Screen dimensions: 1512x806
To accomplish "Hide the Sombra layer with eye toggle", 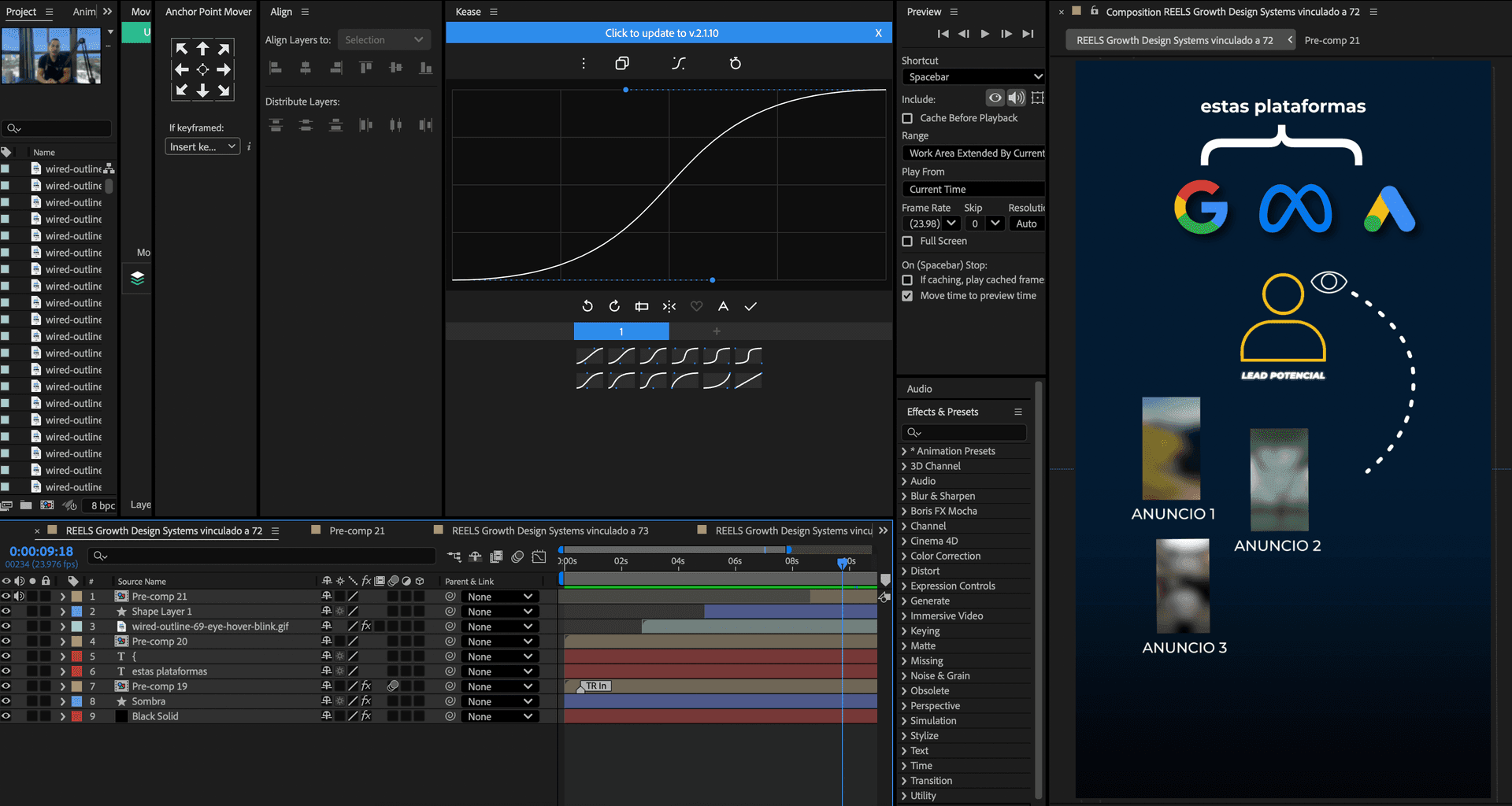I will pos(6,701).
